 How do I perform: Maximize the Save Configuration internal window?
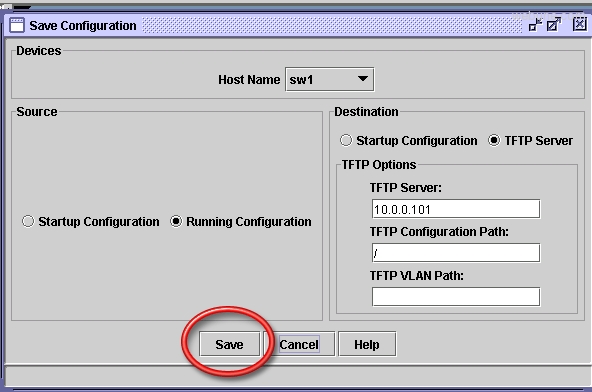pyautogui.click(x=554, y=25)
